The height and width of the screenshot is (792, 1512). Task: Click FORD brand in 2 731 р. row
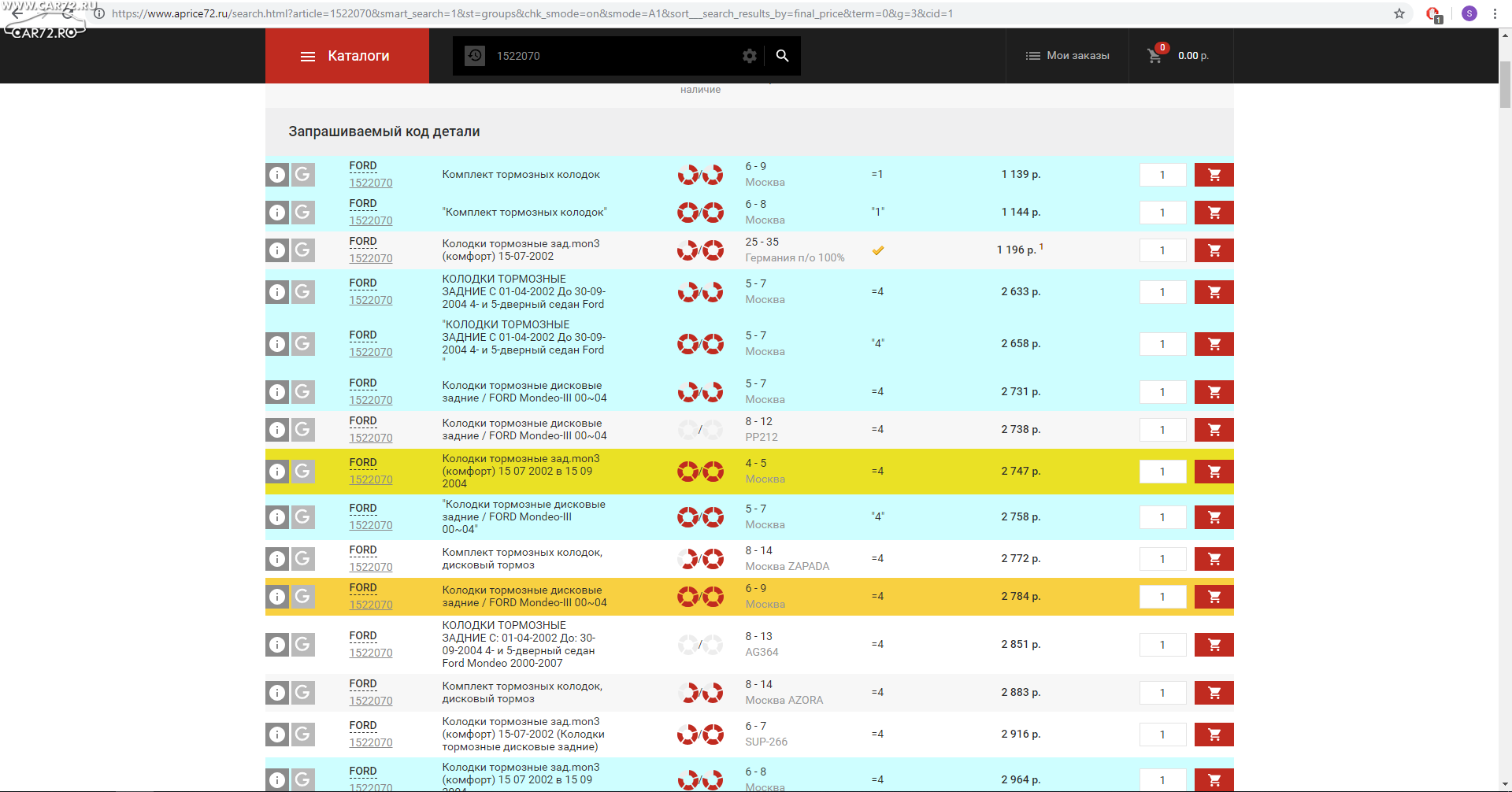(363, 383)
